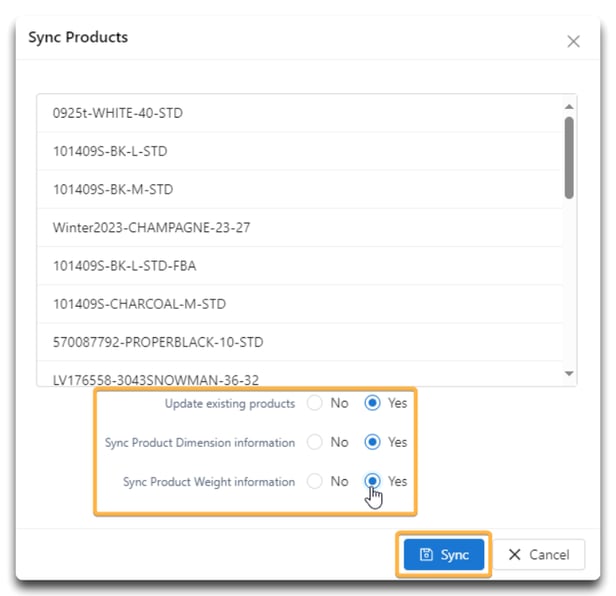Select Yes for Update existing products

coord(372,403)
